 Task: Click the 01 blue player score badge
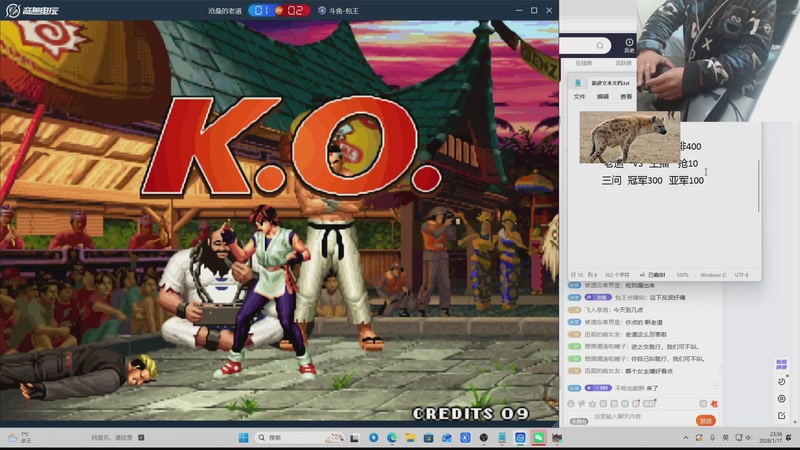[262, 10]
